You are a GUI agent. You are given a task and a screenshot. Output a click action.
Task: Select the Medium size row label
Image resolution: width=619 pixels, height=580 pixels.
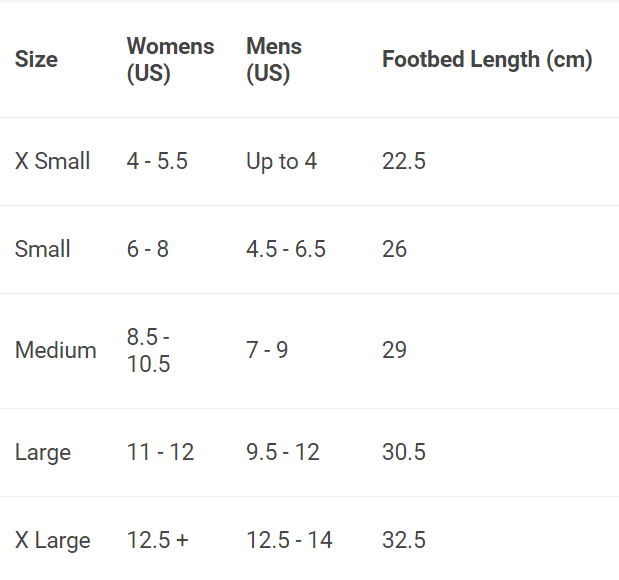click(x=56, y=350)
